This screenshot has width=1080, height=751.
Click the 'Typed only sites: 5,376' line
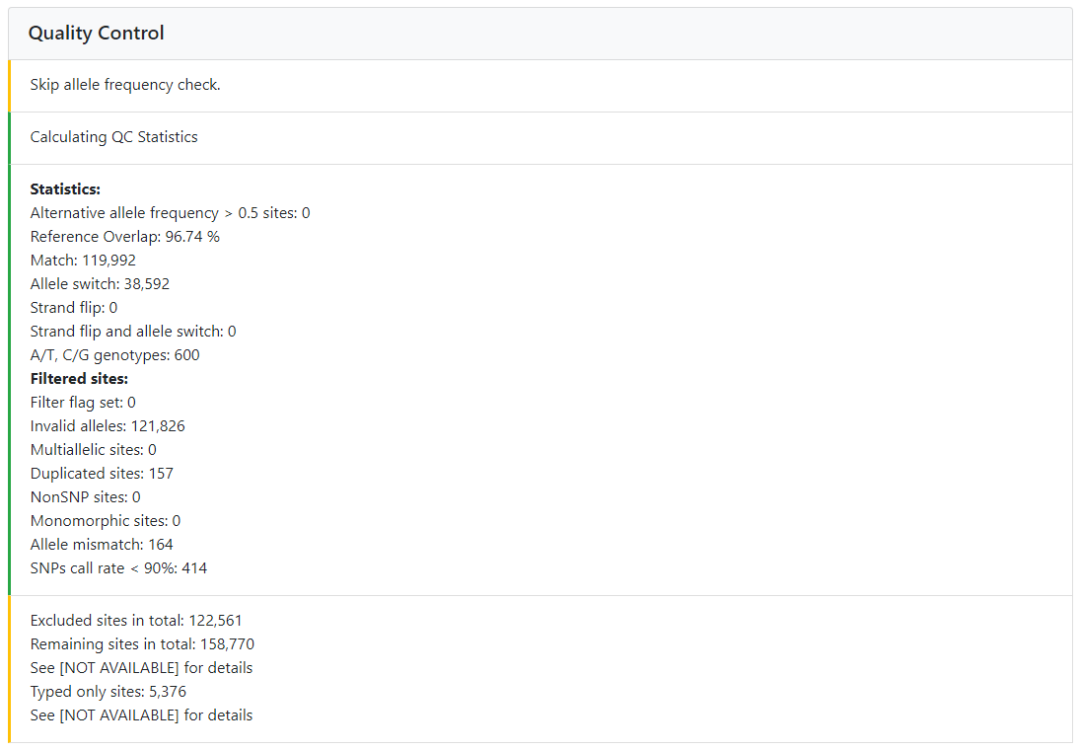[x=108, y=691]
